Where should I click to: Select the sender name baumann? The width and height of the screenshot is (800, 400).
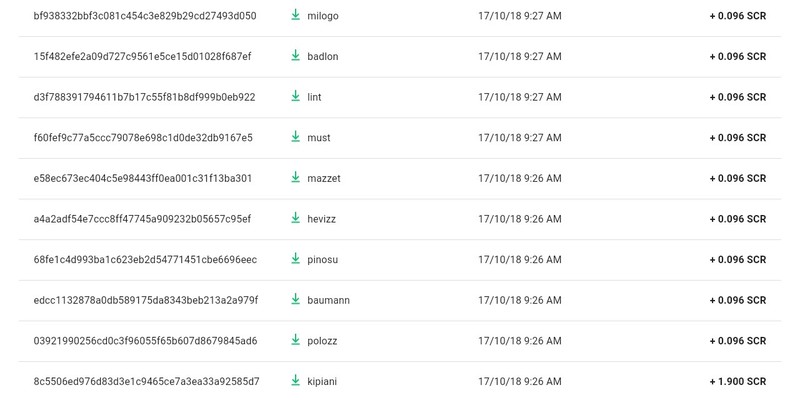point(329,300)
